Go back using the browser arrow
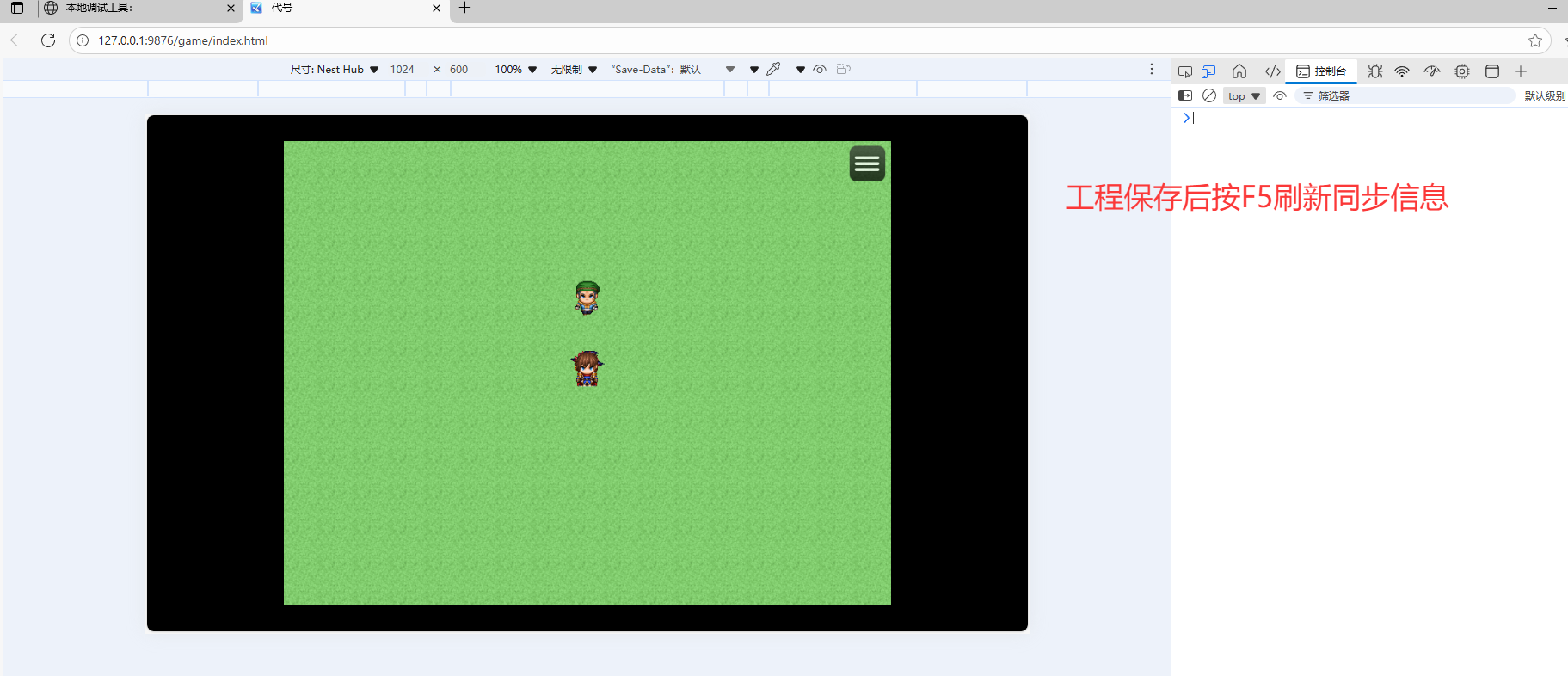 tap(17, 40)
